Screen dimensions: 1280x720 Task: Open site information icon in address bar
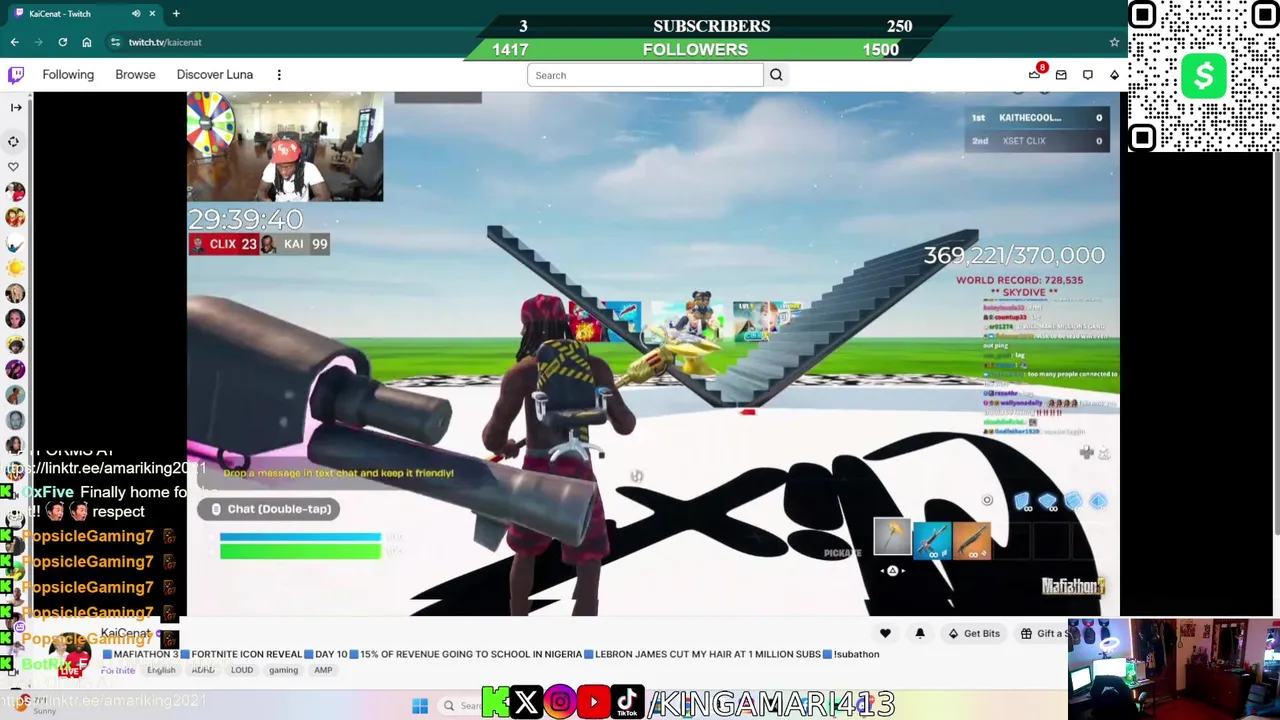[116, 42]
